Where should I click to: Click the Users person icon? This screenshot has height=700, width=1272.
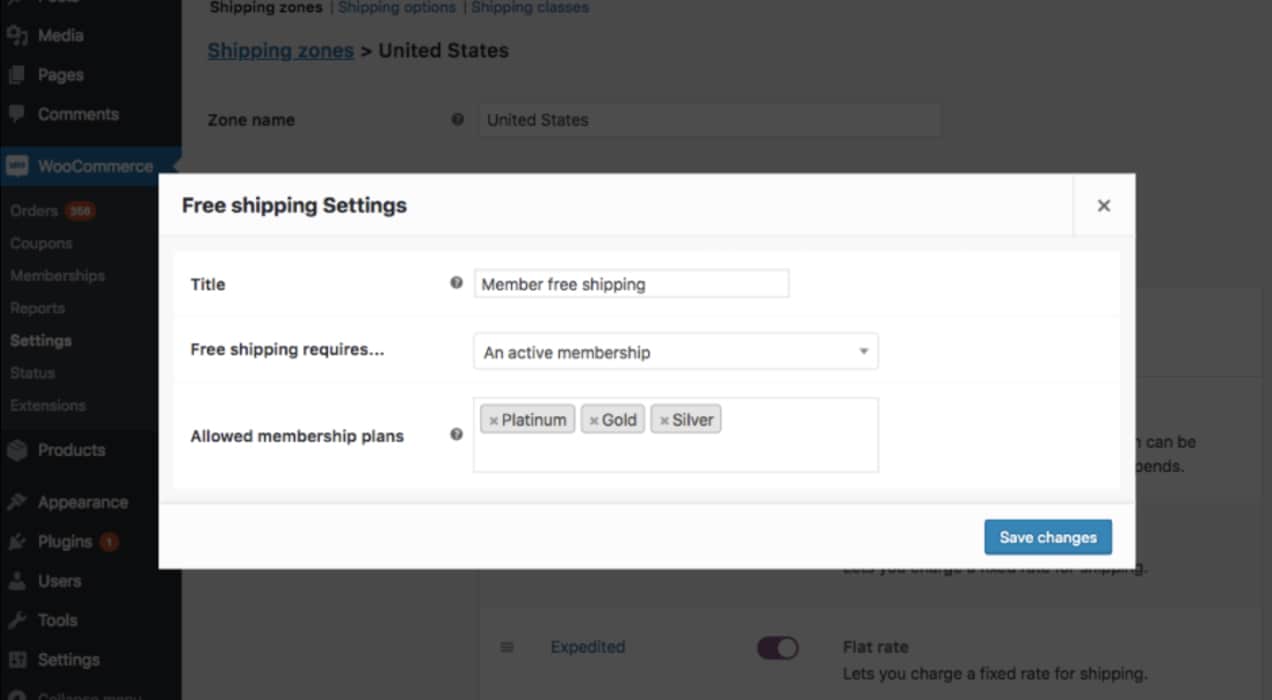(x=17, y=581)
